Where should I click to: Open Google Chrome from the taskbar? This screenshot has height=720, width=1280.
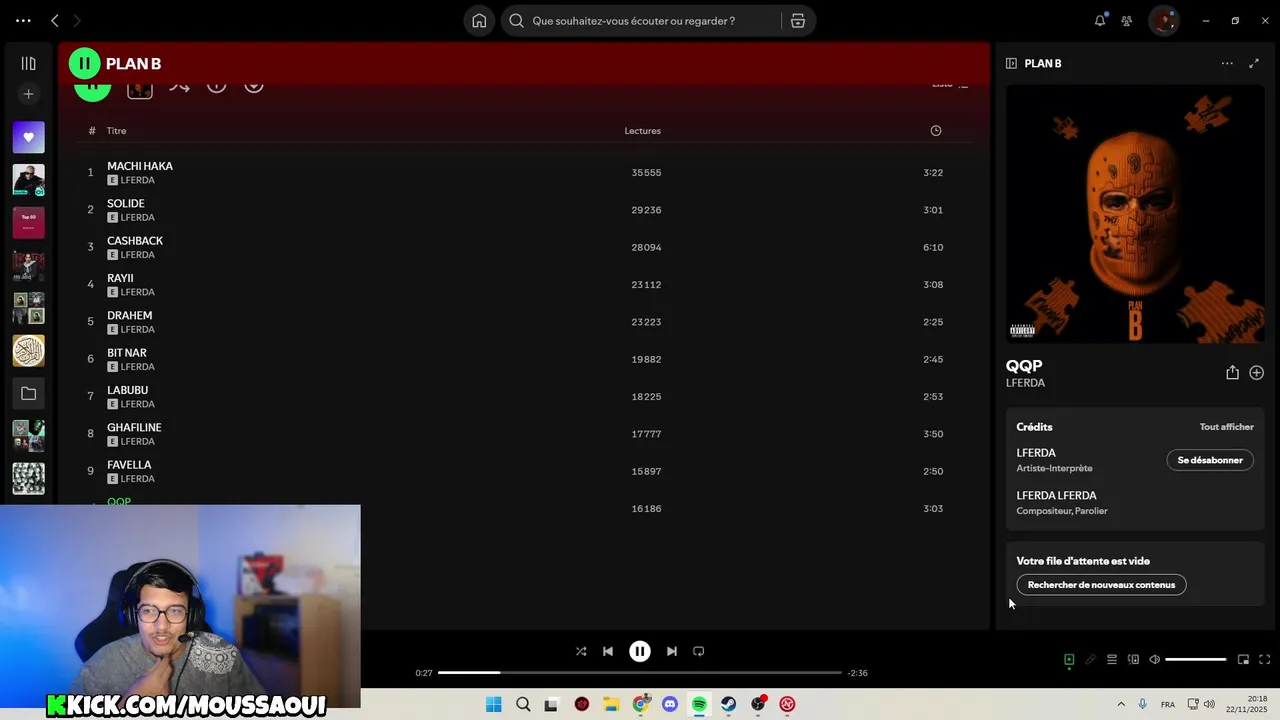pyautogui.click(x=641, y=704)
